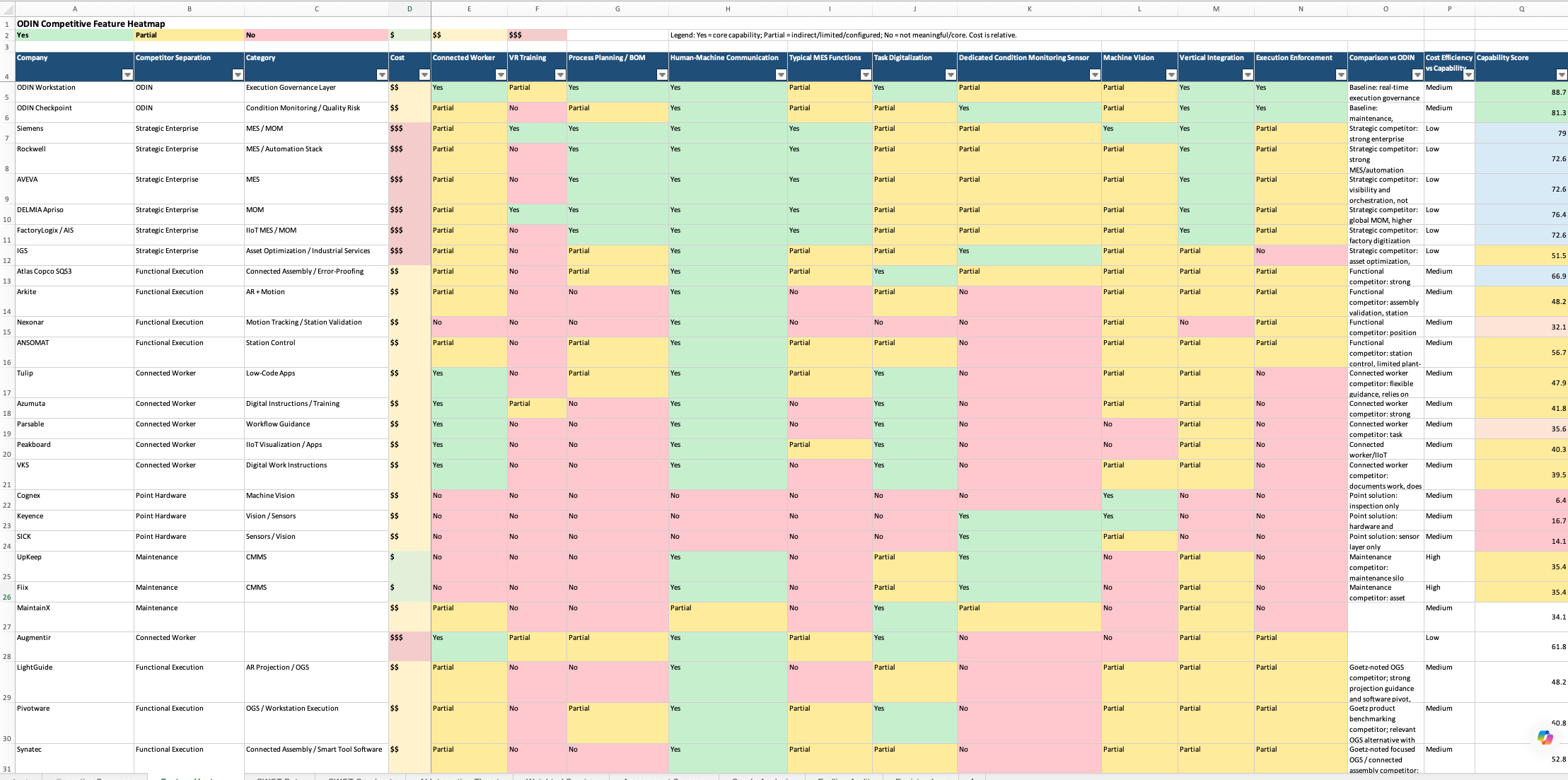This screenshot has width=1568, height=780.
Task: Click the 'Partial' VR Training cell for Azumuta
Action: click(x=537, y=408)
